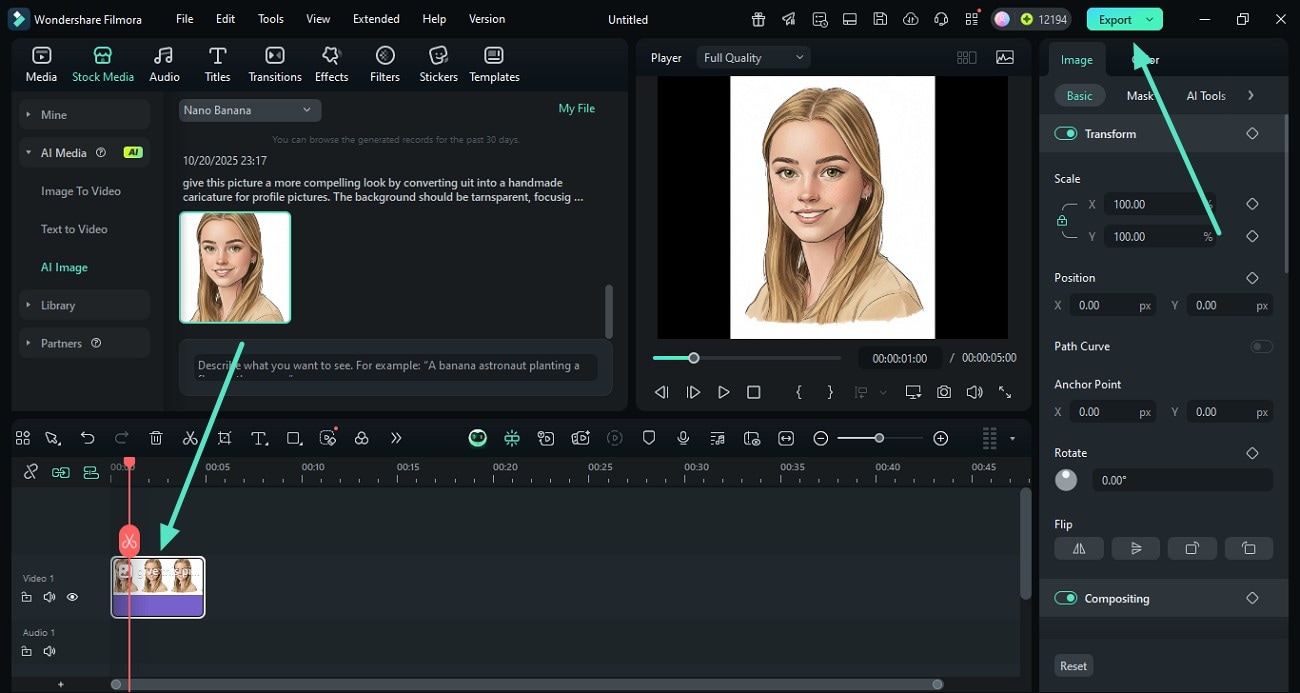Turn off the Compositing toggle

pos(1064,598)
